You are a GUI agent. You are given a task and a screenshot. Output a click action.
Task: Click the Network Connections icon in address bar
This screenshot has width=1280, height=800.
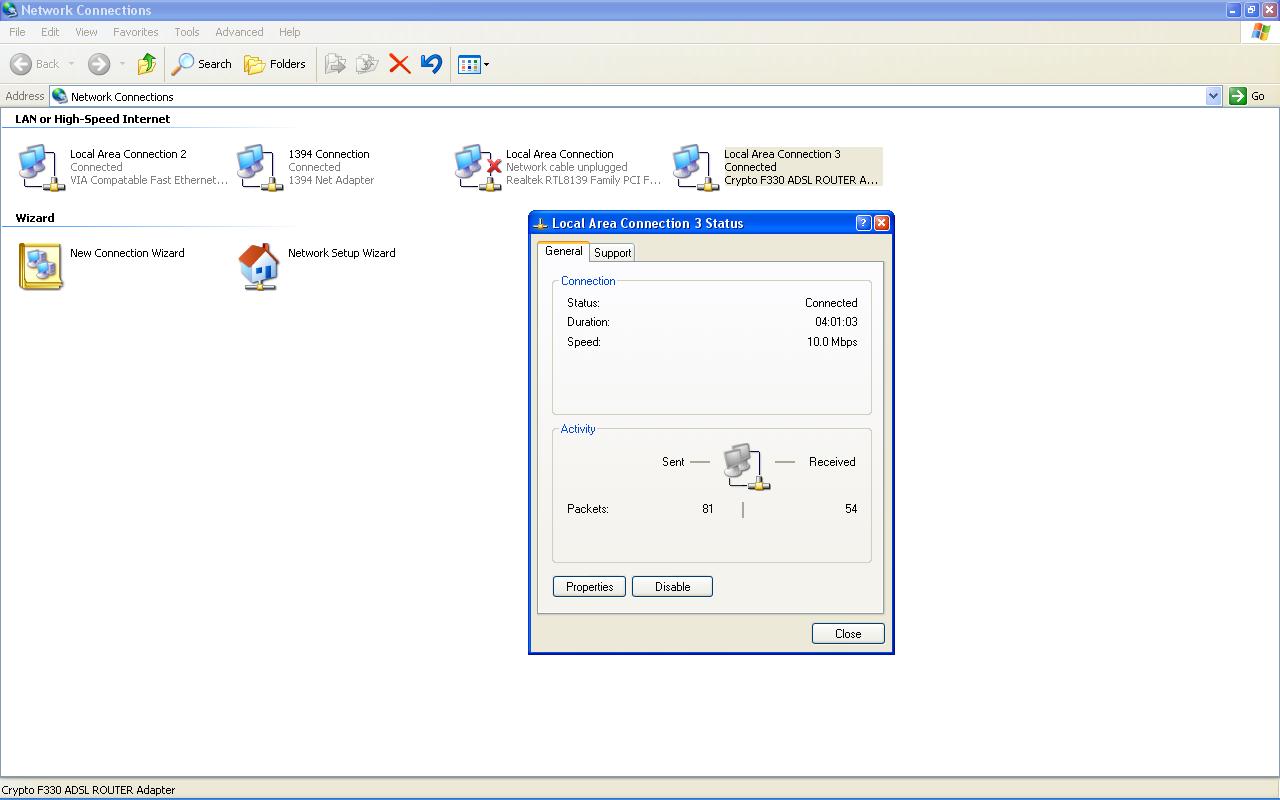pyautogui.click(x=60, y=96)
